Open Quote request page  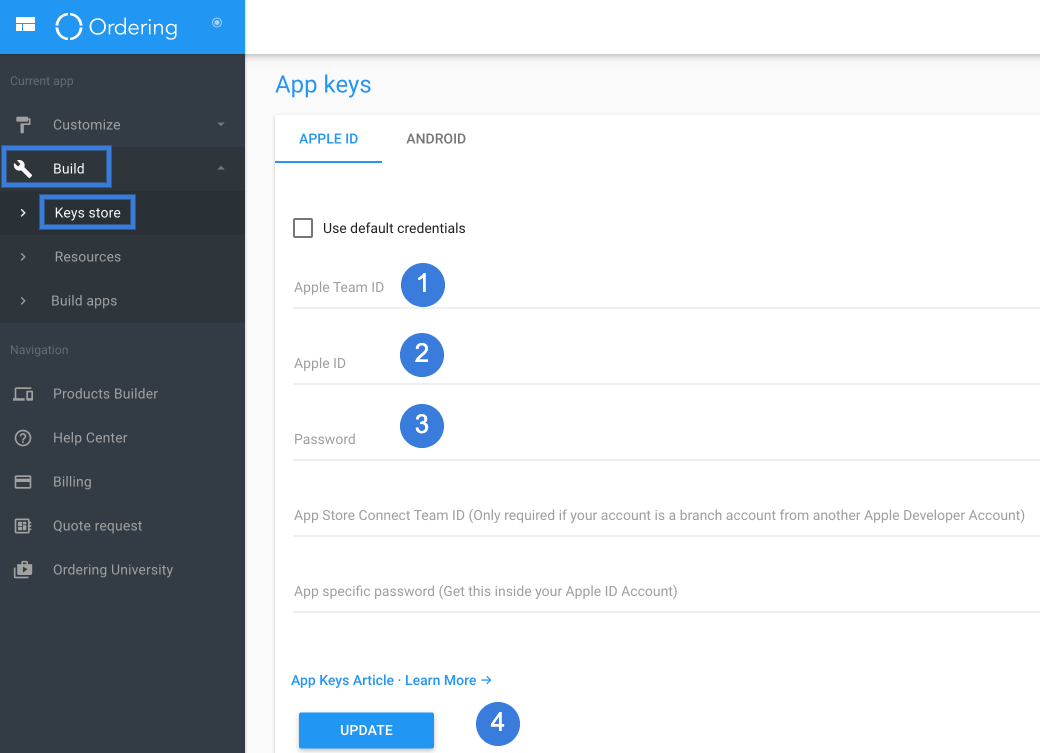point(98,526)
